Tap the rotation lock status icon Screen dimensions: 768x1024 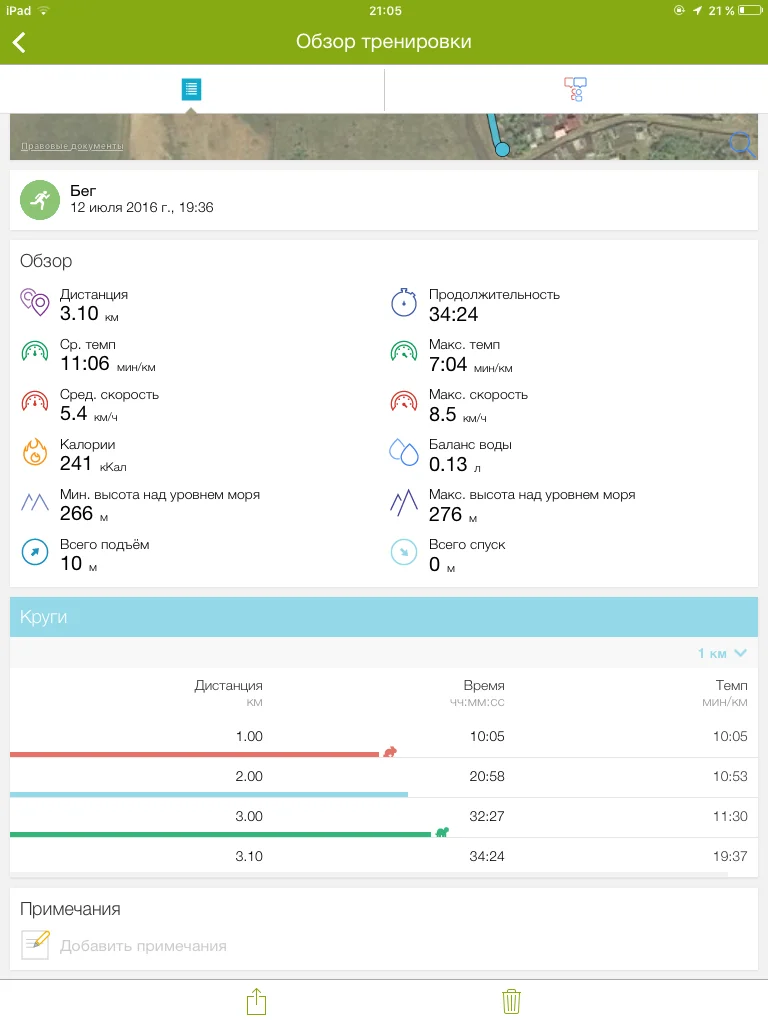679,10
